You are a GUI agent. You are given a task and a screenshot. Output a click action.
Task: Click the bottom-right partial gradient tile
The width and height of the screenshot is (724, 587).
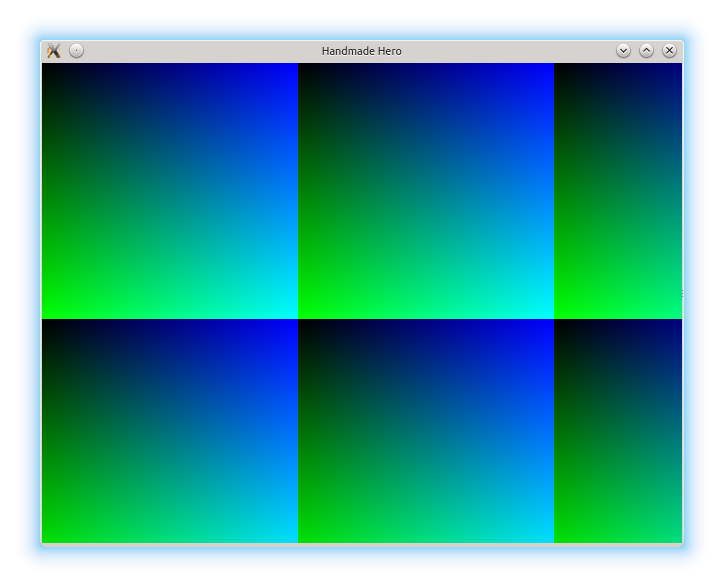click(618, 431)
